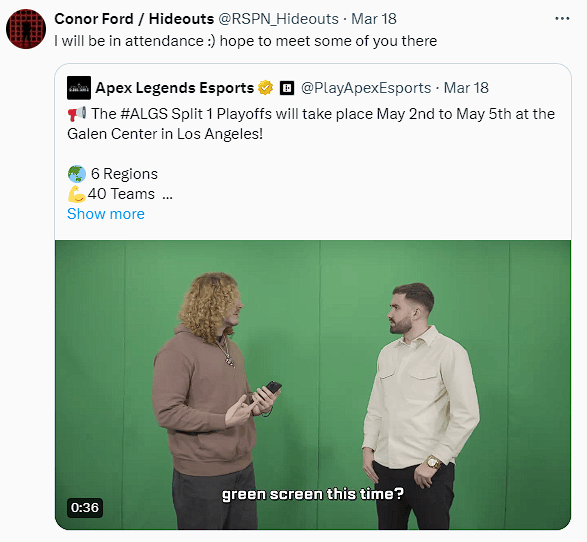The height and width of the screenshot is (542, 587).
Task: Expand quoted tweet with Show more
Action: point(106,214)
